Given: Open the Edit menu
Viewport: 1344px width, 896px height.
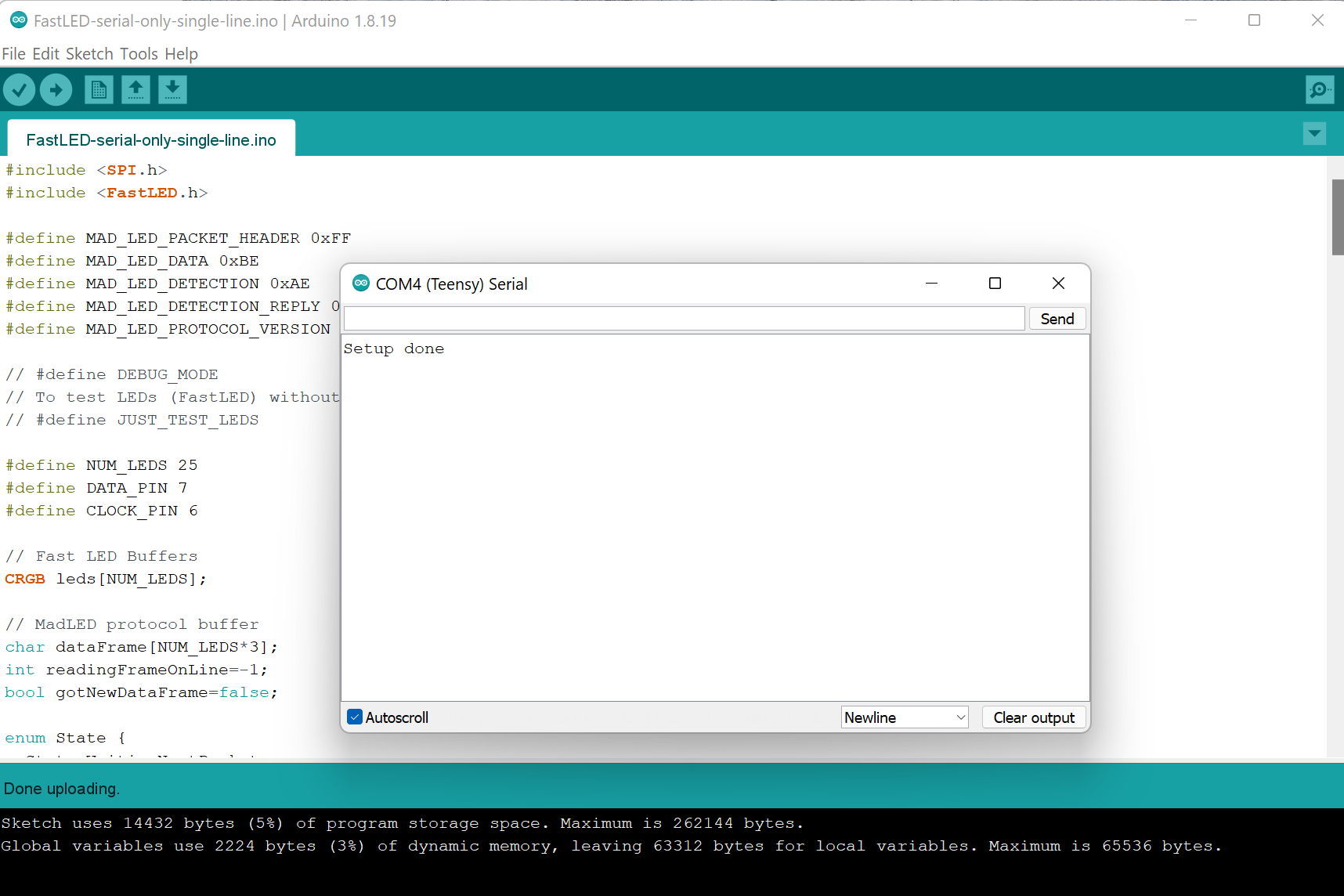Looking at the screenshot, I should pyautogui.click(x=45, y=54).
